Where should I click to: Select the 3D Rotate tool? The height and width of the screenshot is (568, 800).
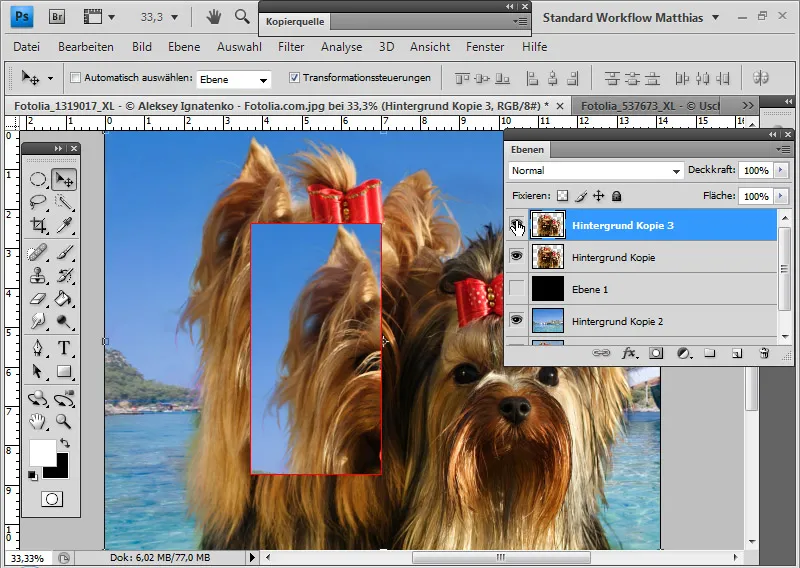[38, 399]
